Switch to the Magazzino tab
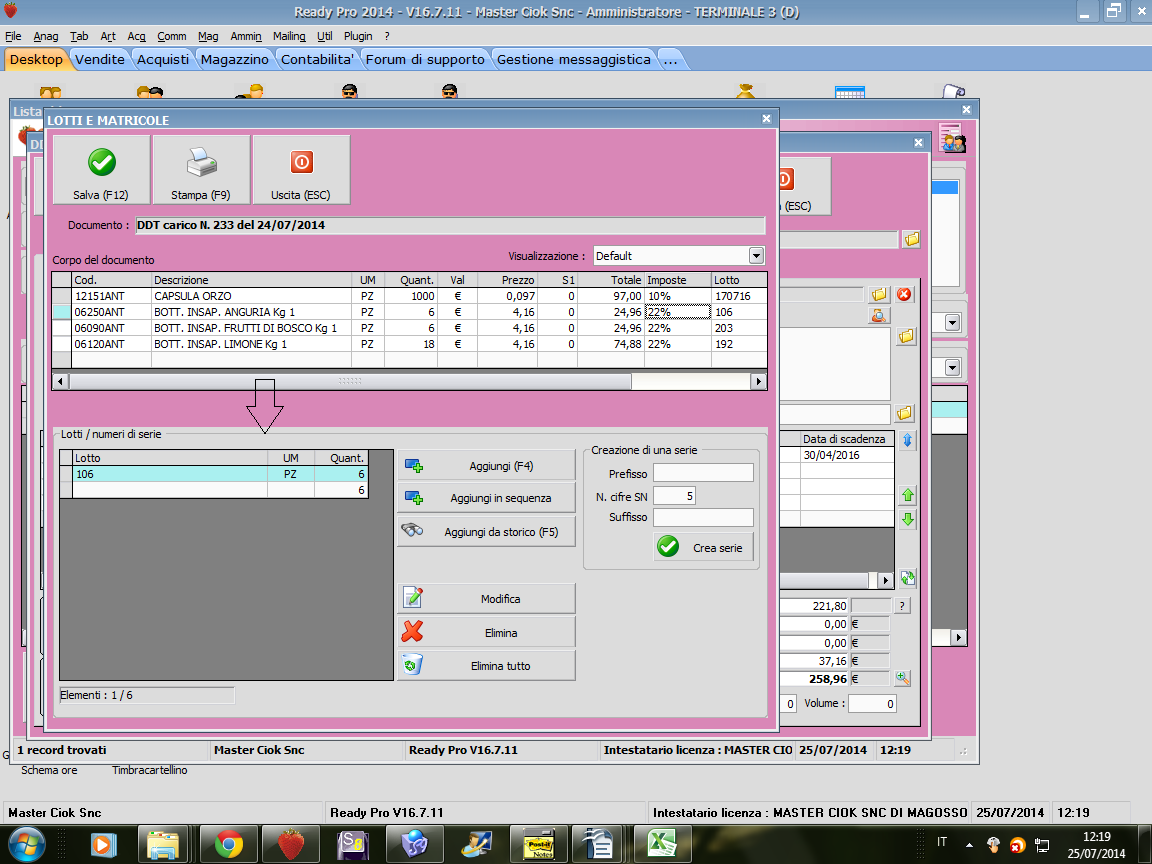Screen dimensions: 1152x864 pos(234,60)
